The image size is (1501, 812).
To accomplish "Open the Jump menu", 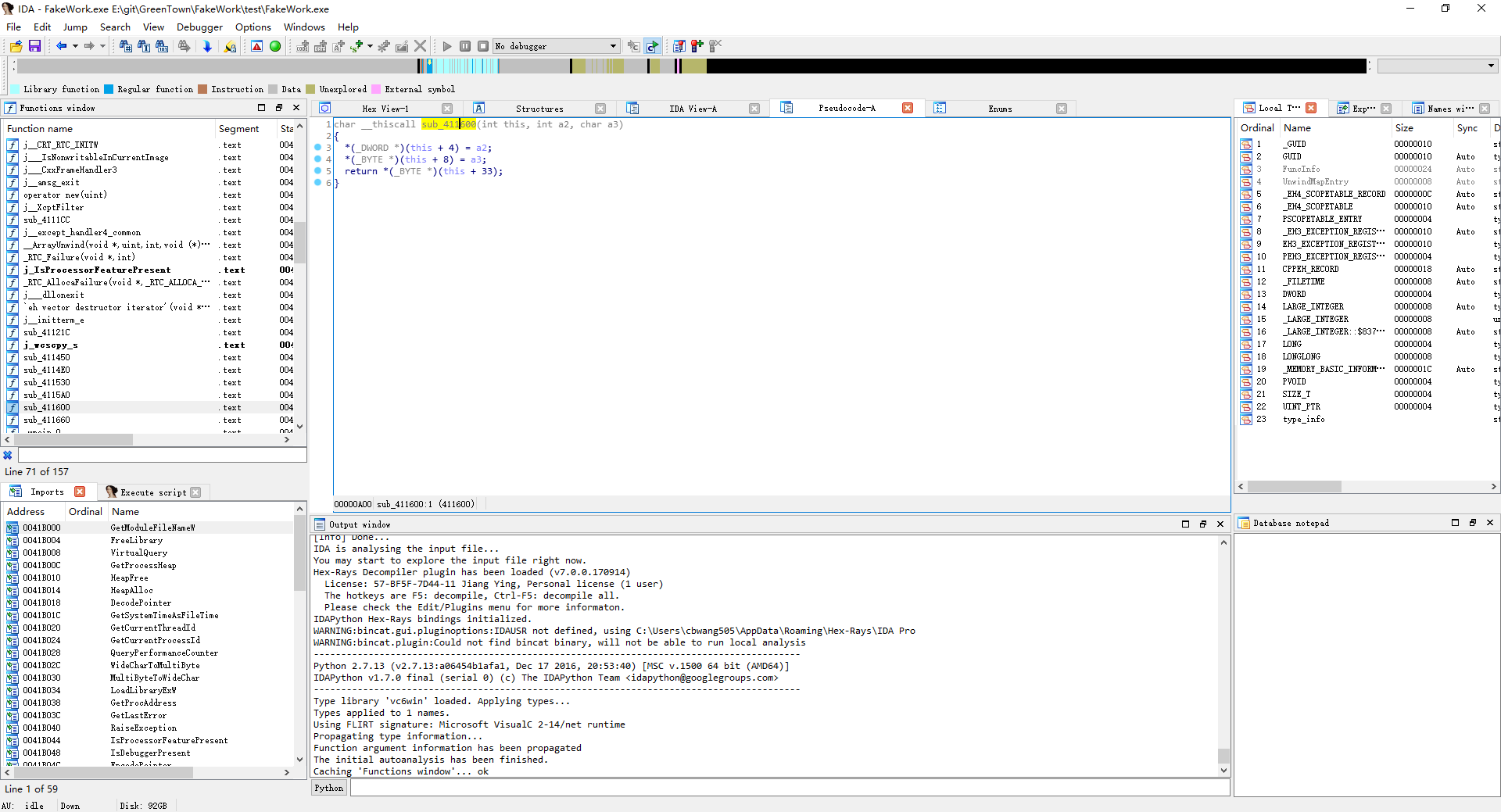I will pos(75,27).
